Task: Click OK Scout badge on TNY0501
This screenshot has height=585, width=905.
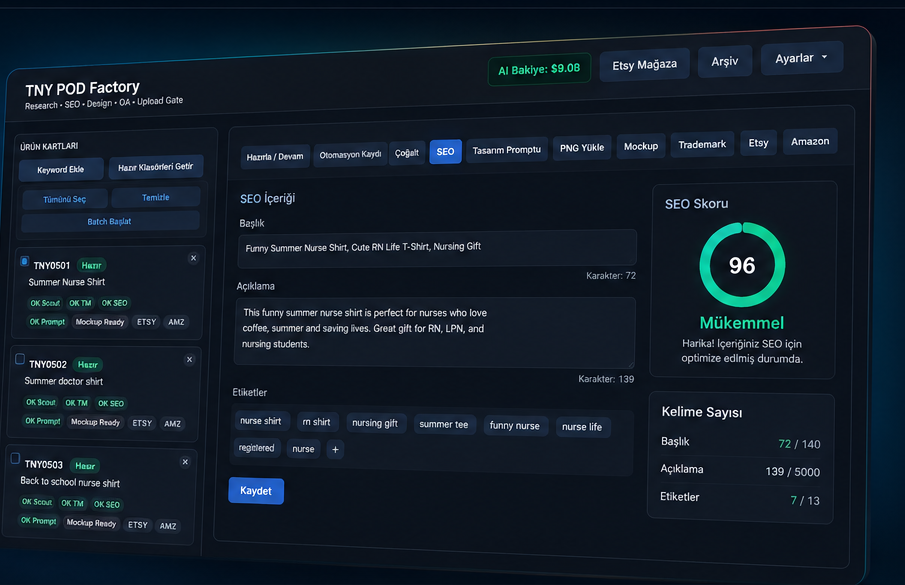Action: pyautogui.click(x=45, y=303)
